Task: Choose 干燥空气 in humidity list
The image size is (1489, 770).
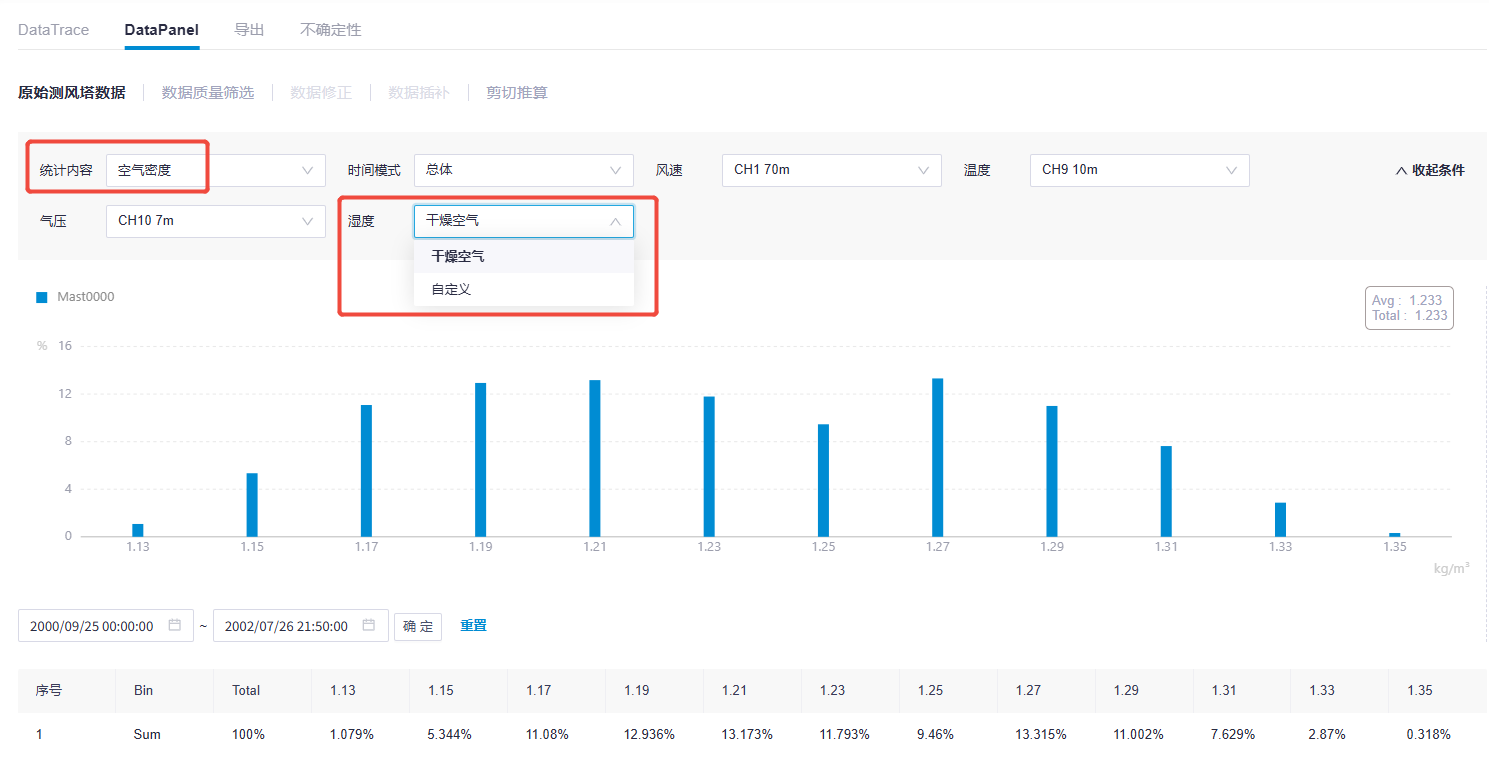Action: click(x=458, y=256)
